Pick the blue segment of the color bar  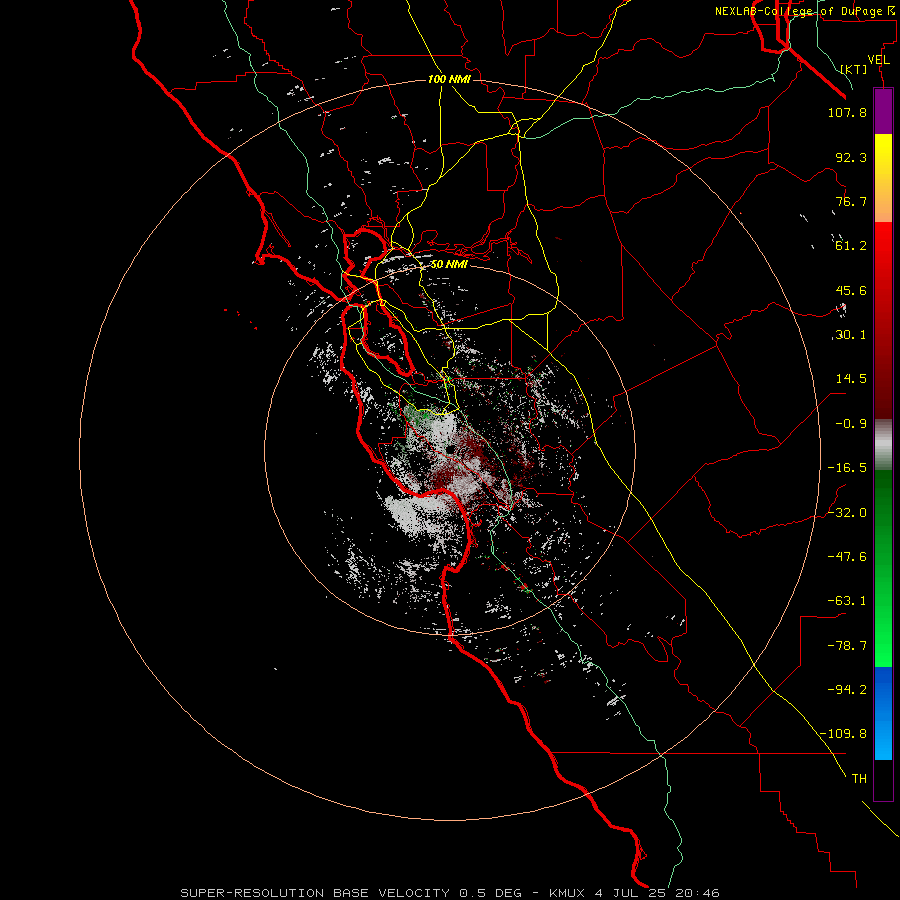[x=883, y=713]
